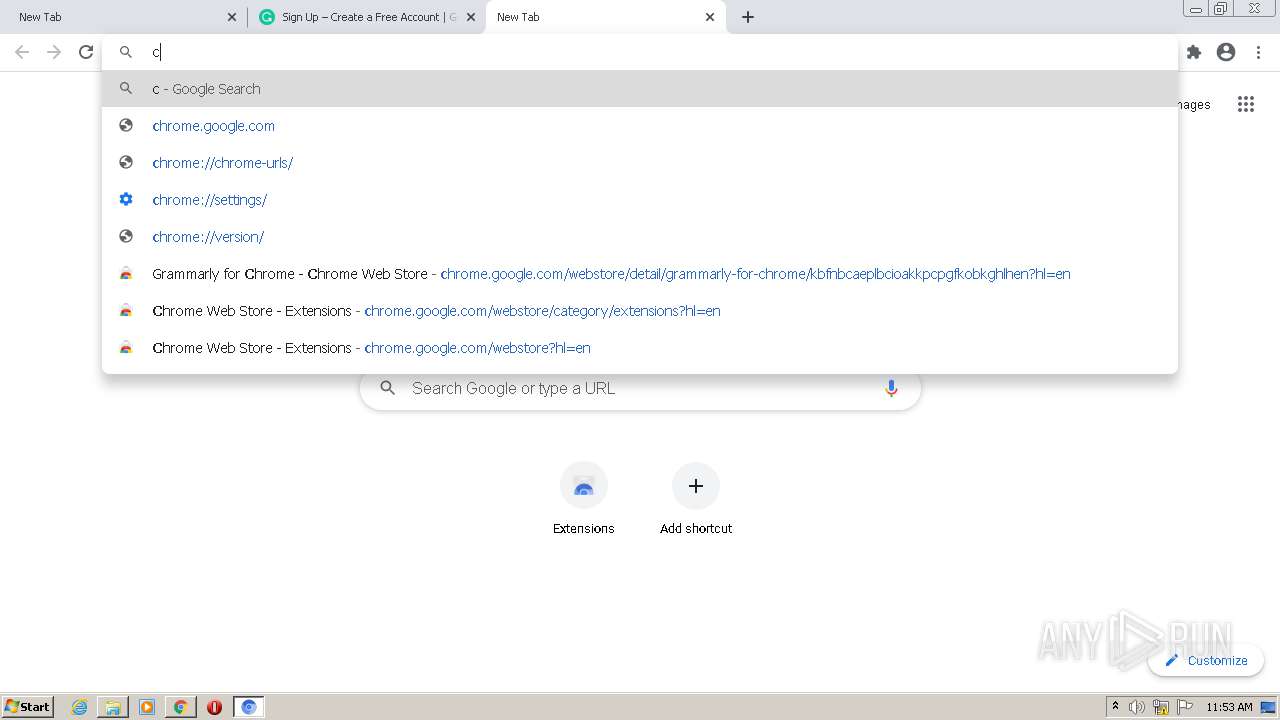Screen dimensions: 1280x720
Task: Start voice search with microphone icon
Action: point(891,388)
